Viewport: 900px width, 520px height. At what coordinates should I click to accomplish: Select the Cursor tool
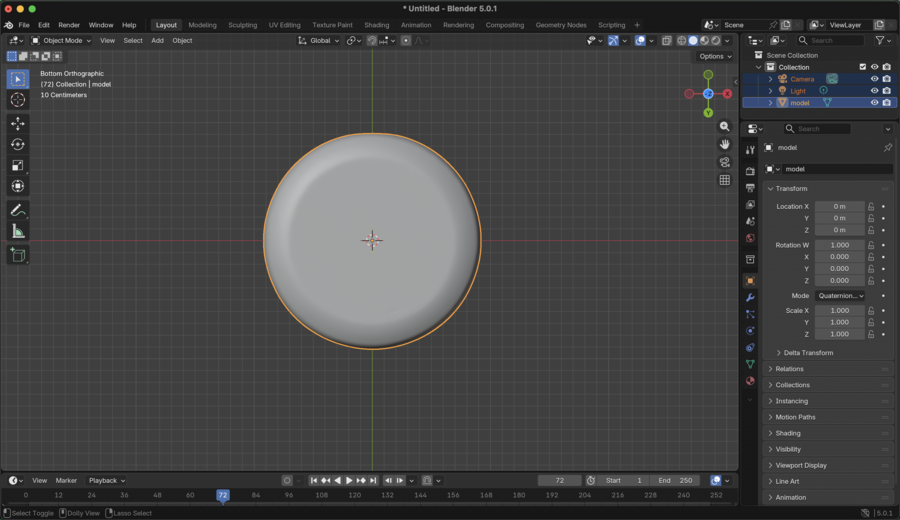[18, 100]
